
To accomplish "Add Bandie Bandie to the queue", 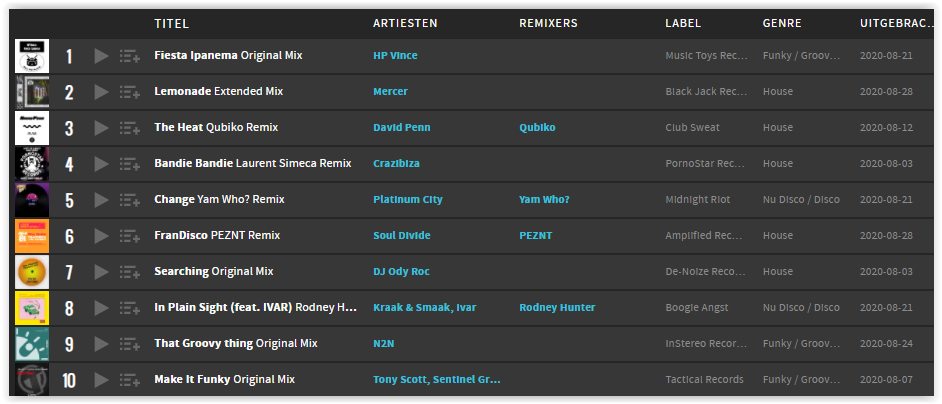I will tap(130, 164).
